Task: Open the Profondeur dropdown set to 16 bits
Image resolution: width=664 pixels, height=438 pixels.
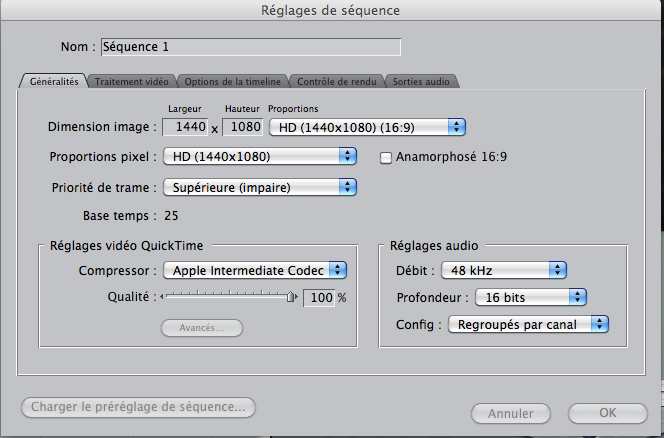Action: (x=531, y=297)
